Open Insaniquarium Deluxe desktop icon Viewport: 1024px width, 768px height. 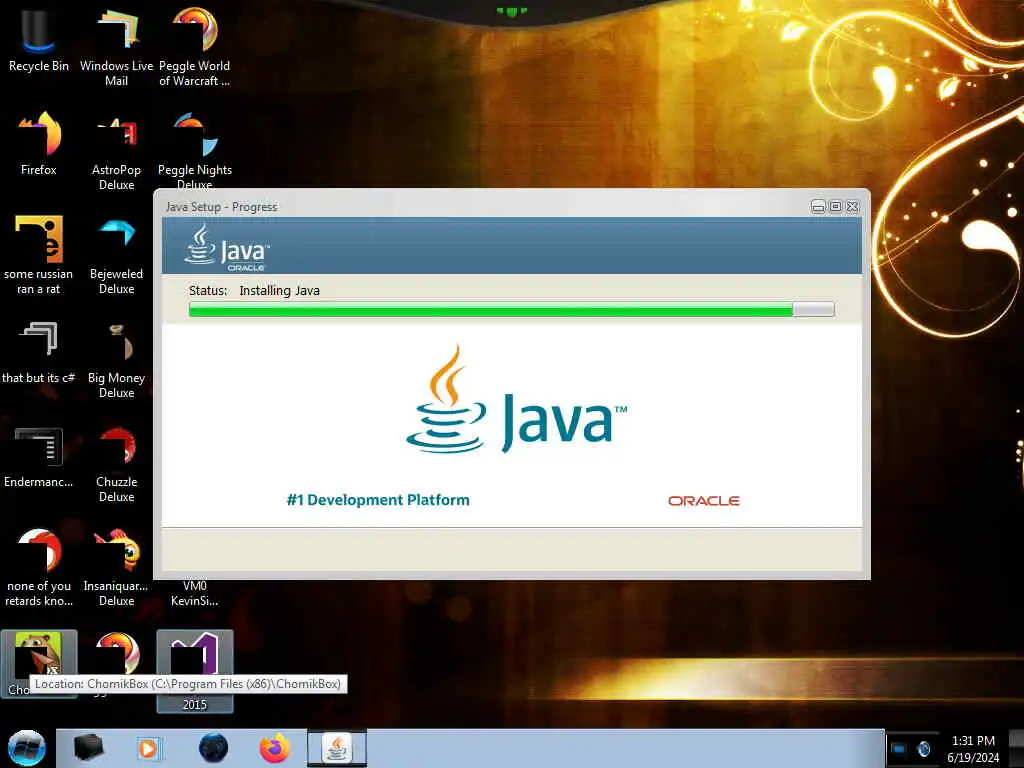(116, 567)
